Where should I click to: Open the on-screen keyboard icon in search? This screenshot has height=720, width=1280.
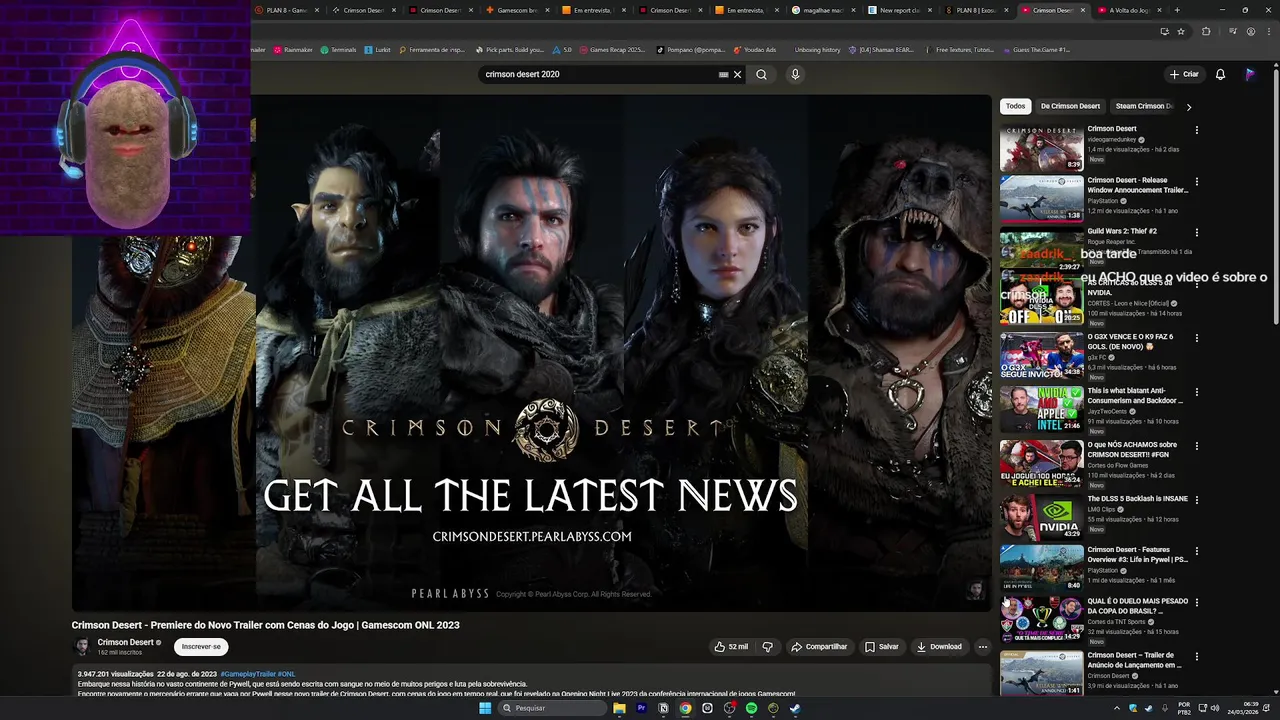(723, 74)
